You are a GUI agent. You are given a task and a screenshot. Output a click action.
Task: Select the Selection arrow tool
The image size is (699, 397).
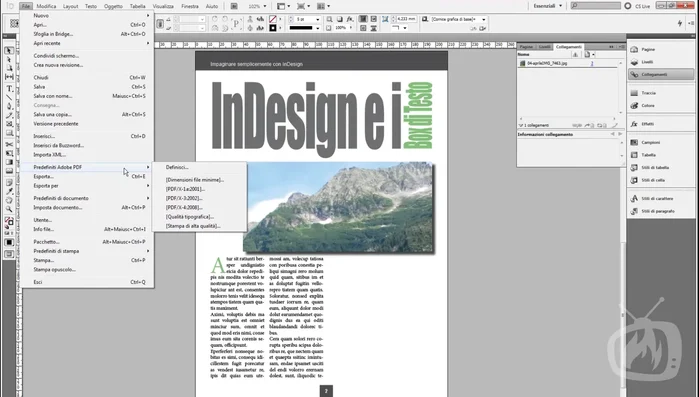pyautogui.click(x=9, y=51)
